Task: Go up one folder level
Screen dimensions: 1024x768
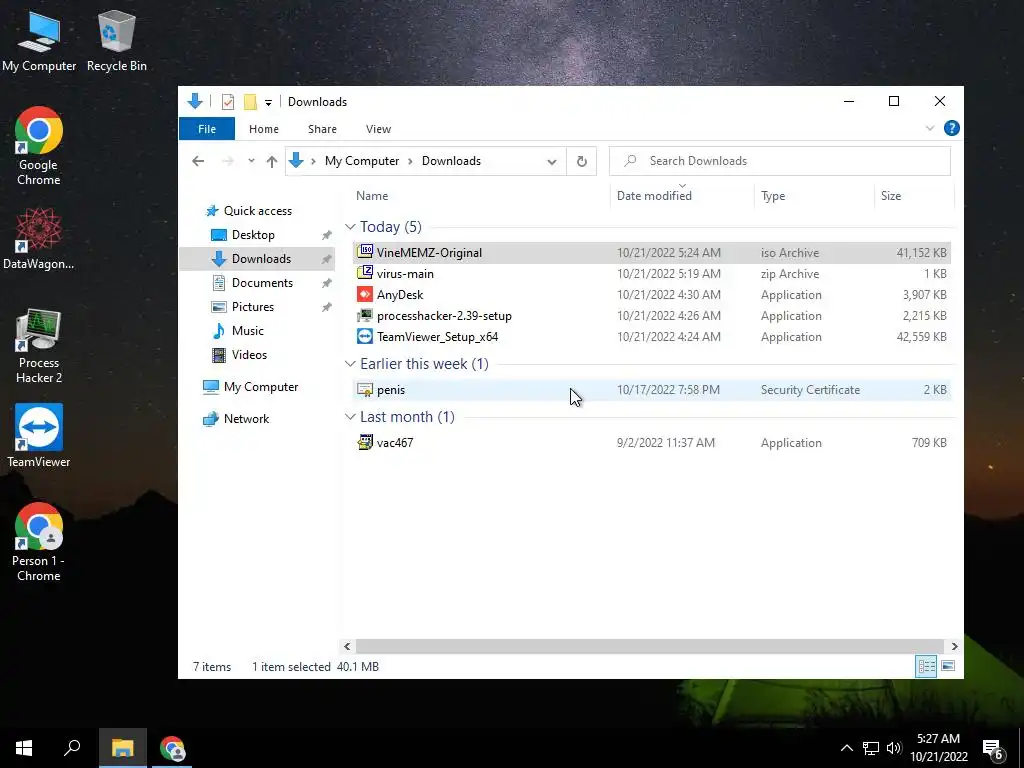Action: (272, 161)
